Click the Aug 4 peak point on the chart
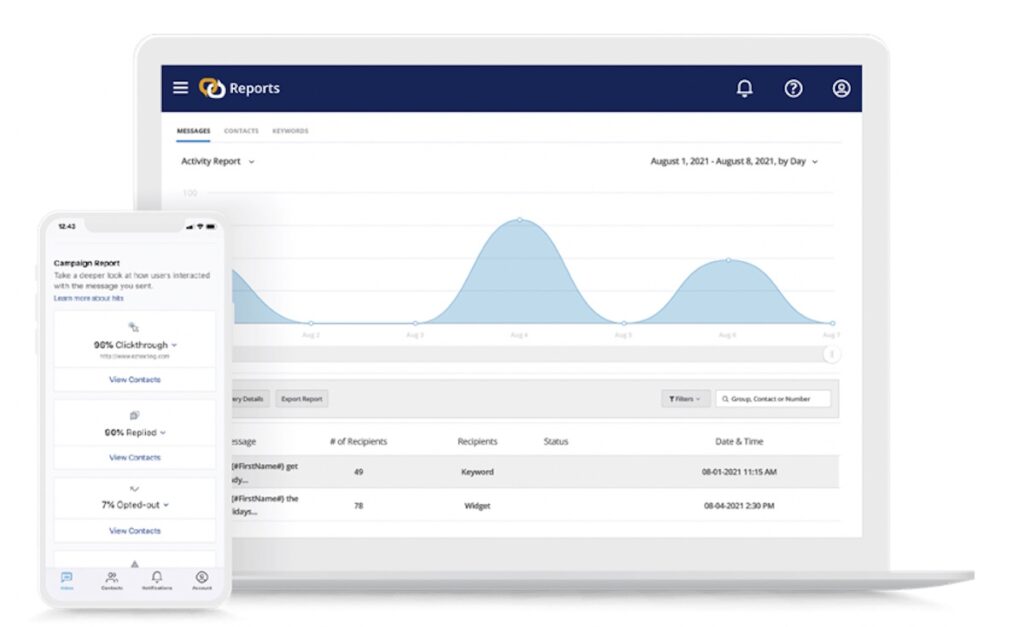The image size is (1024, 627). [x=520, y=220]
